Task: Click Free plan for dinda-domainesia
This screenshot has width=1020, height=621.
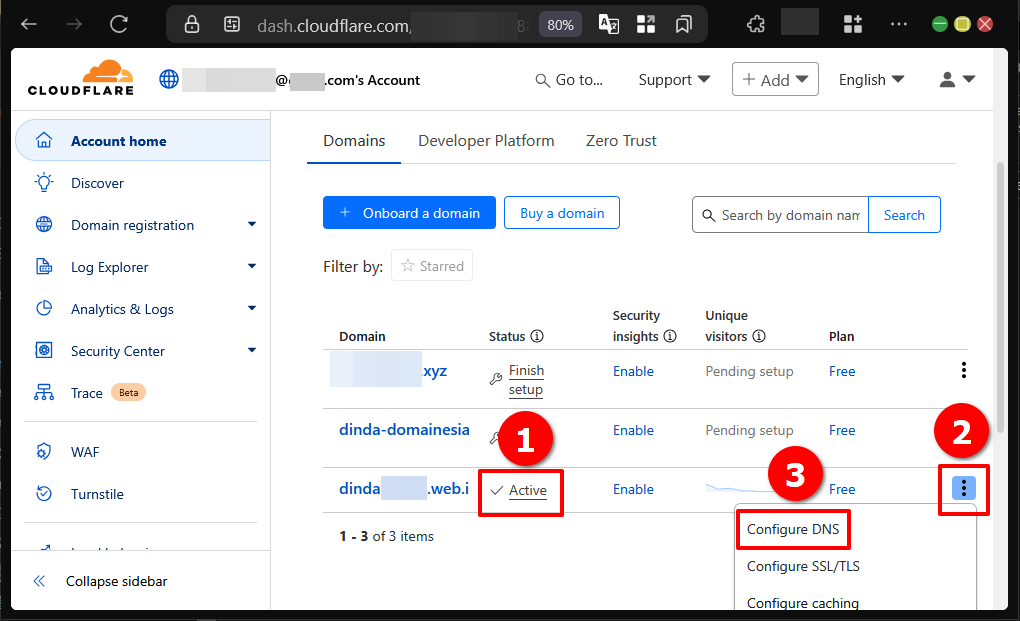Action: point(842,430)
